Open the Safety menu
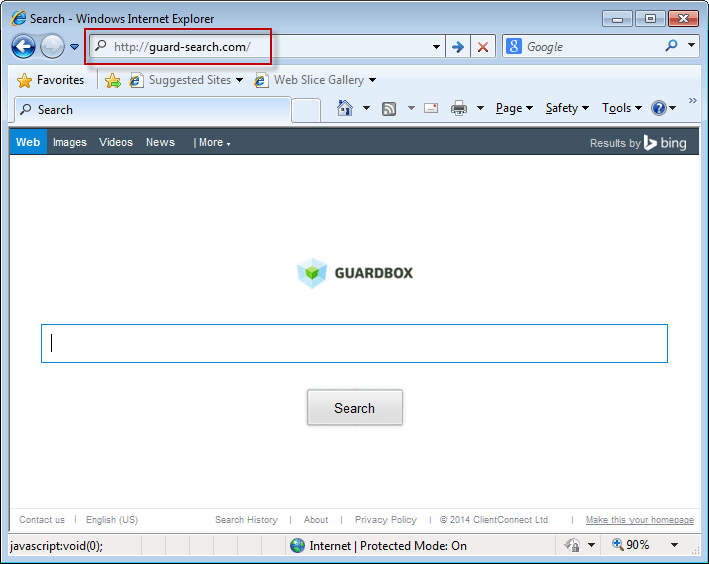Screen dimensions: 709x564 (x=566, y=108)
